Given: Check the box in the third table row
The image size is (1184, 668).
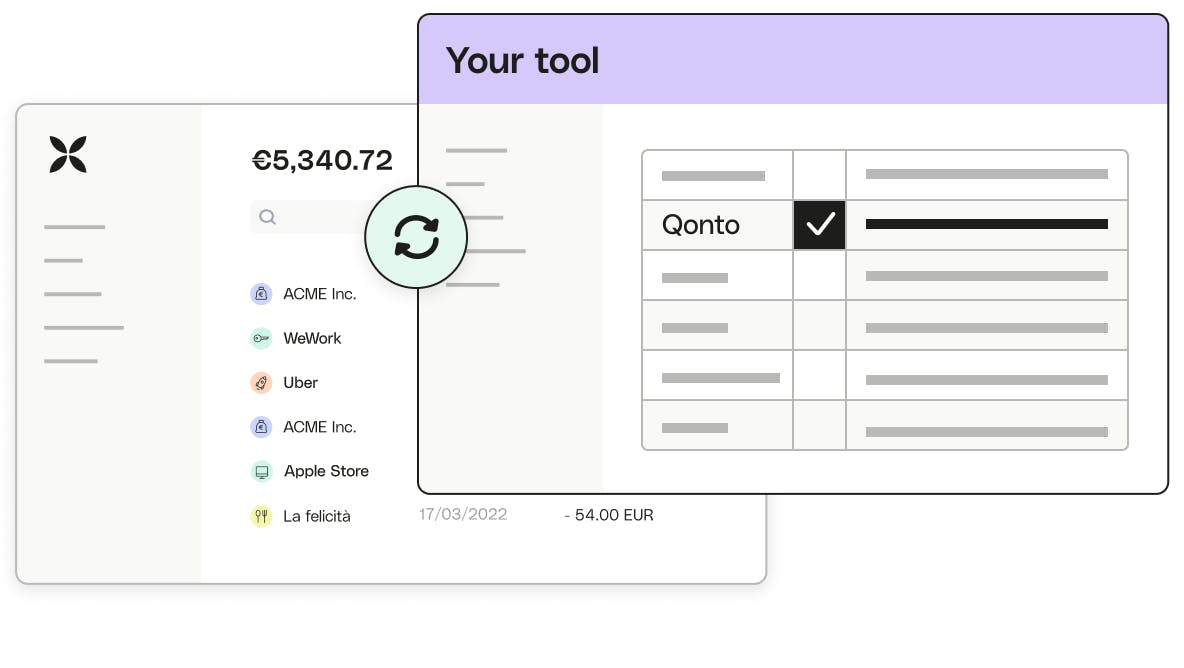Looking at the screenshot, I should tap(819, 275).
